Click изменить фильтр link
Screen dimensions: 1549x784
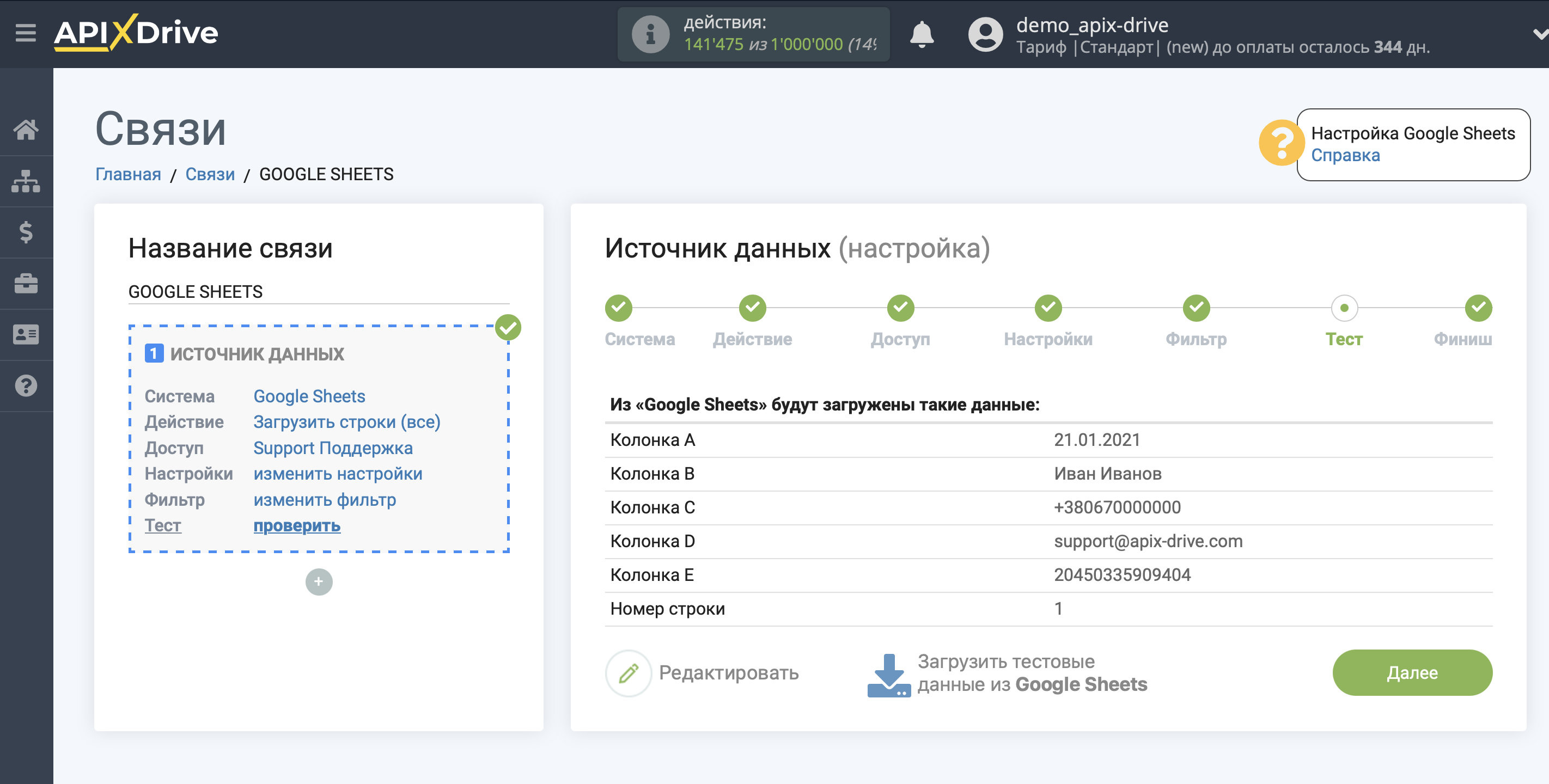pyautogui.click(x=325, y=500)
